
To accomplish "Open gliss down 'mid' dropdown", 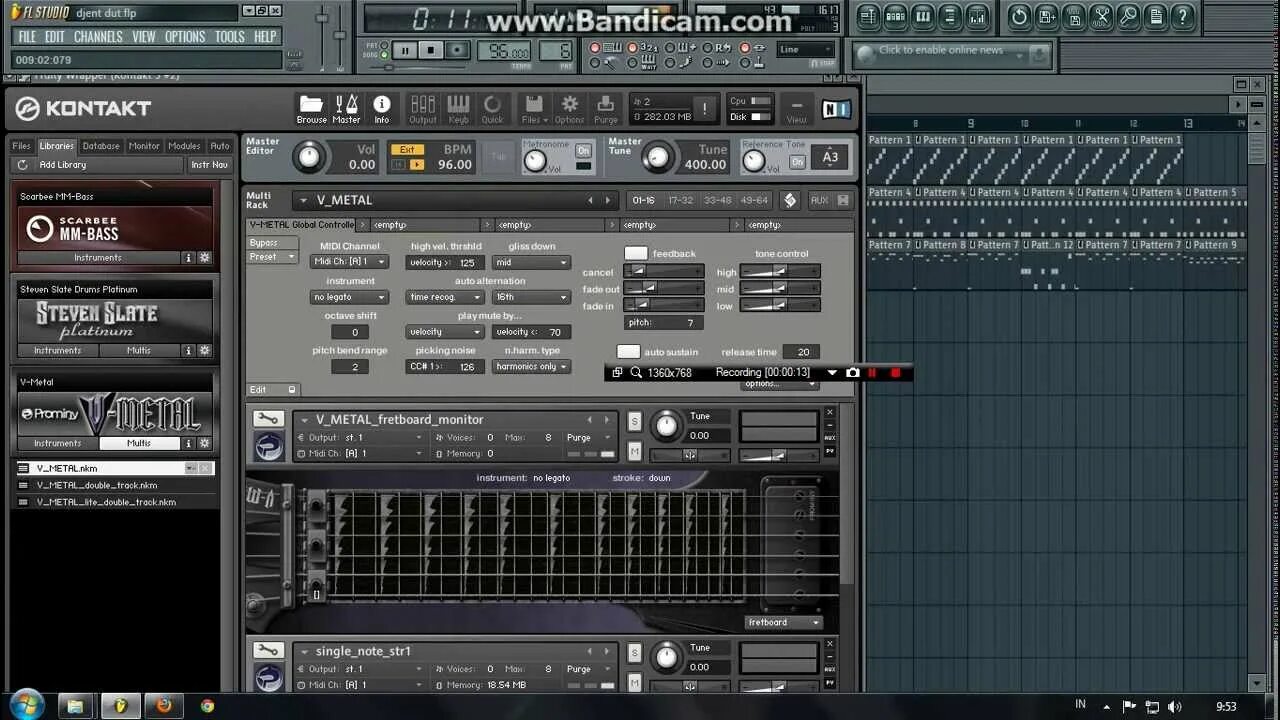I will (x=531, y=262).
